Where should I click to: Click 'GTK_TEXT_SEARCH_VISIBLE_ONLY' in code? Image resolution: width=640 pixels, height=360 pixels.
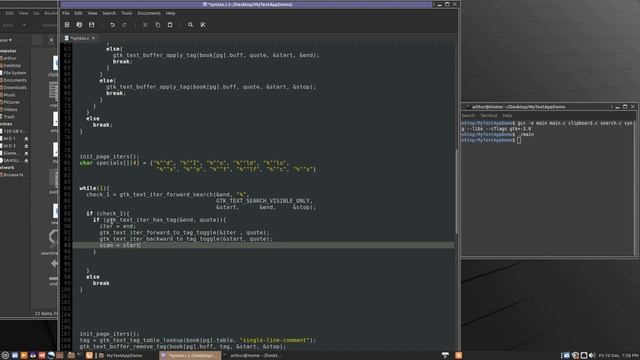[x=262, y=201]
